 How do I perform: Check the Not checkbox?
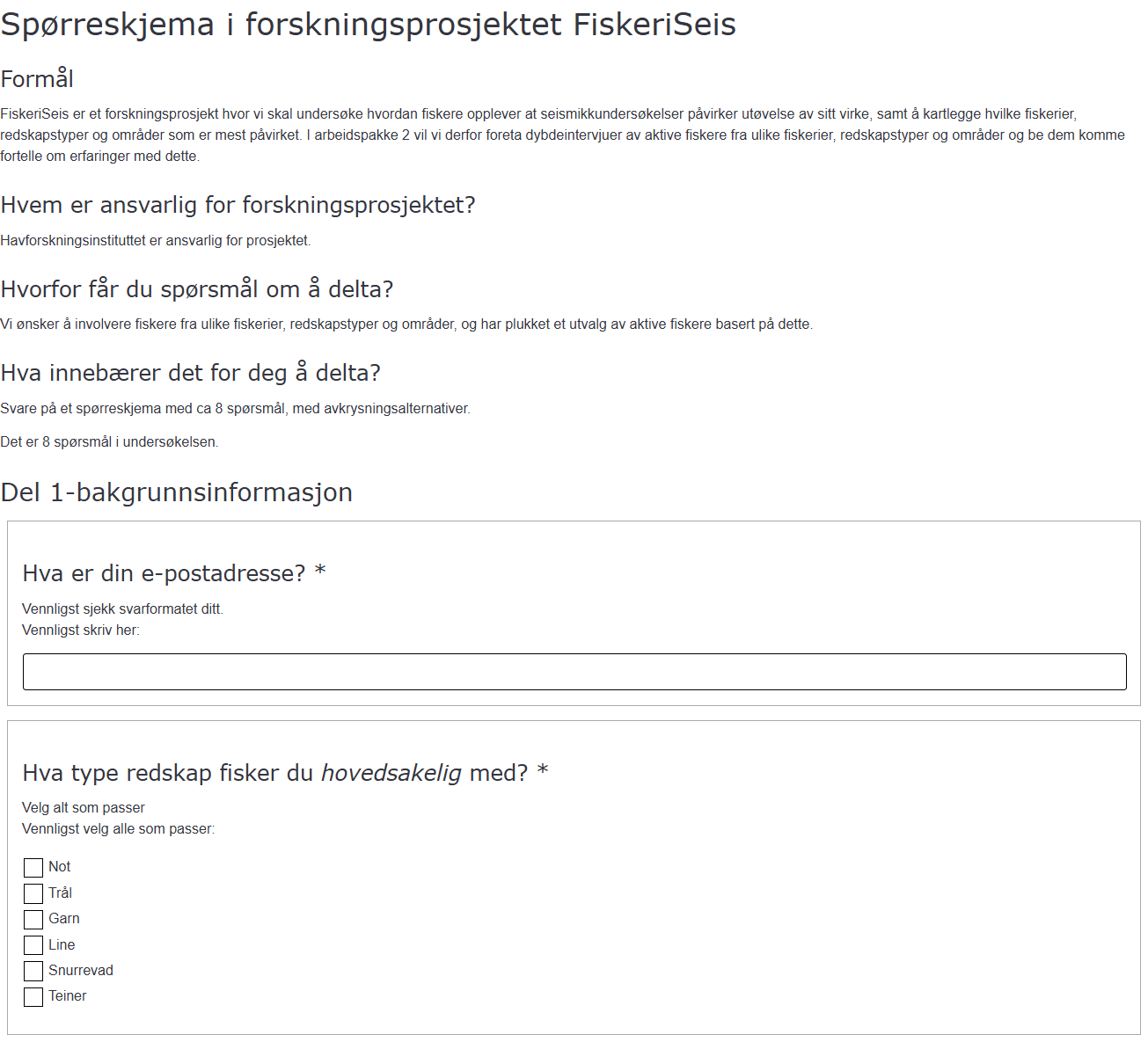point(33,867)
